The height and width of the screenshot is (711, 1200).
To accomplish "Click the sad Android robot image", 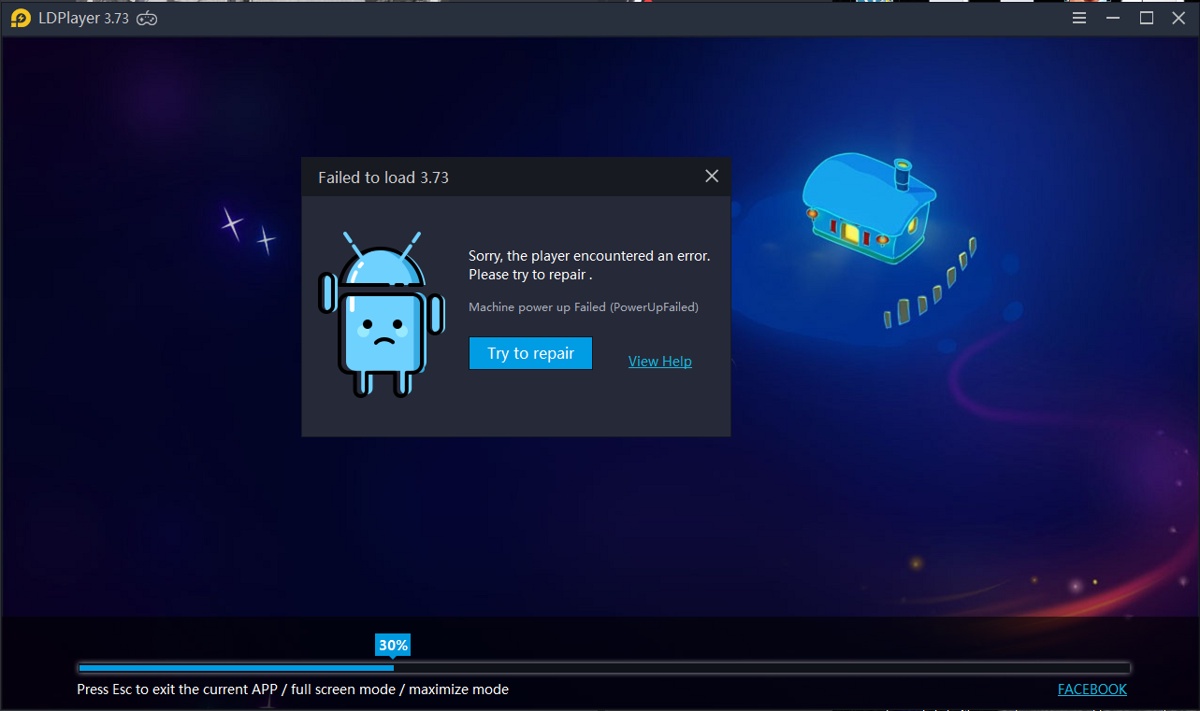I will tap(381, 315).
